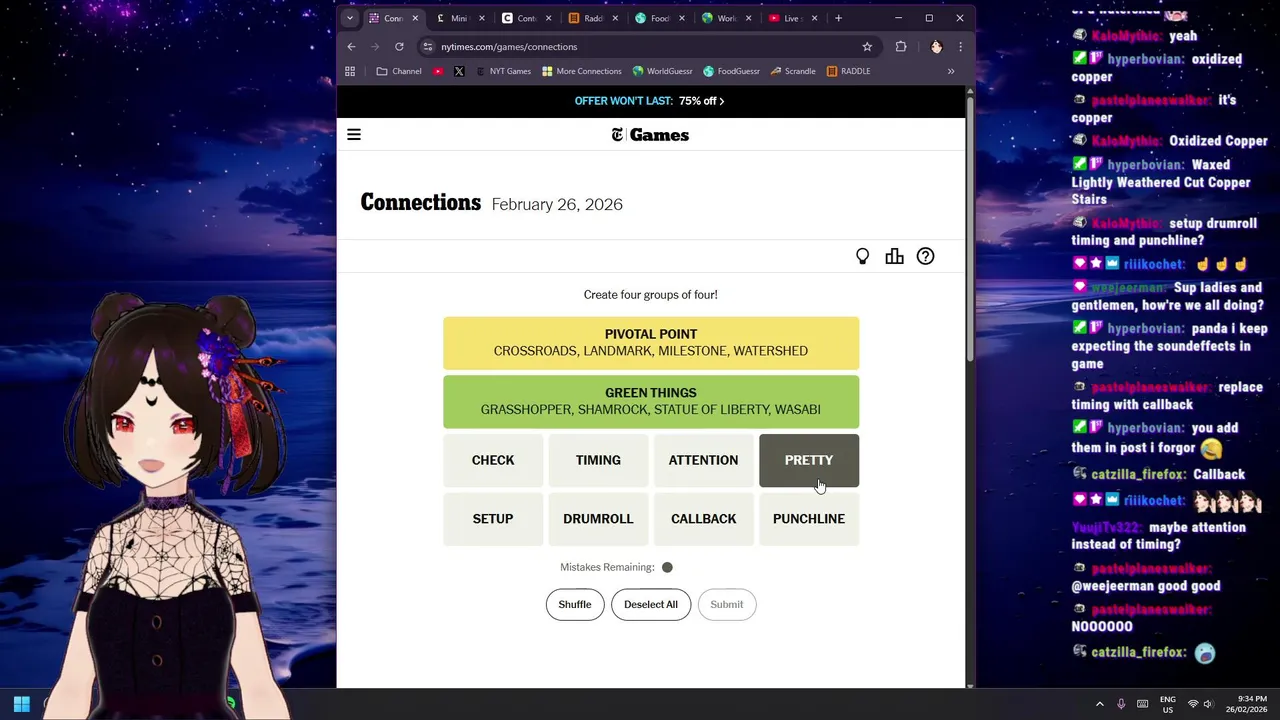Bookmark page with star icon
The width and height of the screenshot is (1280, 720).
(867, 47)
